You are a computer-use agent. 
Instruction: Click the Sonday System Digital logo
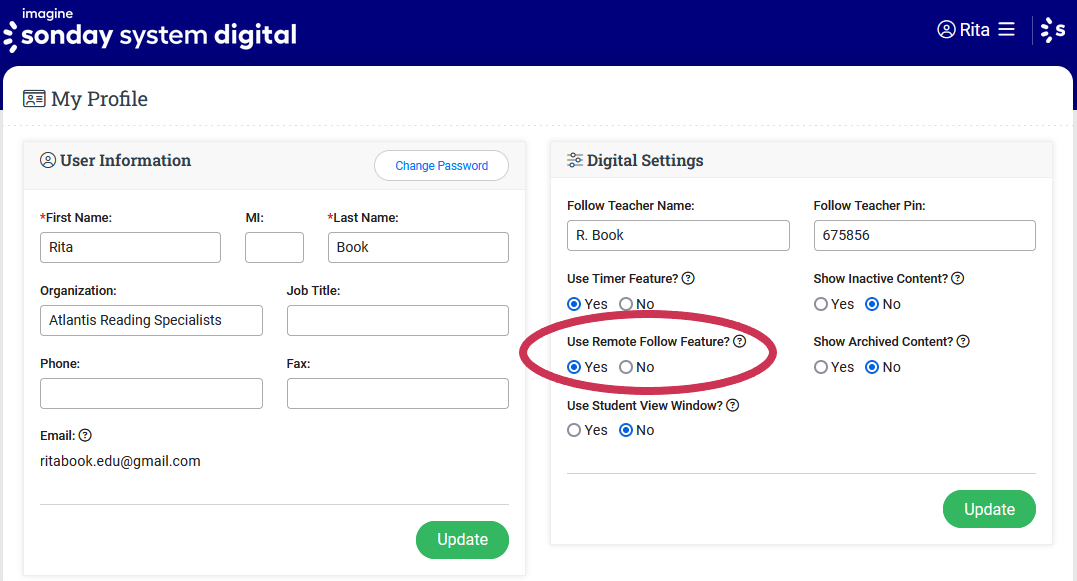(150, 32)
